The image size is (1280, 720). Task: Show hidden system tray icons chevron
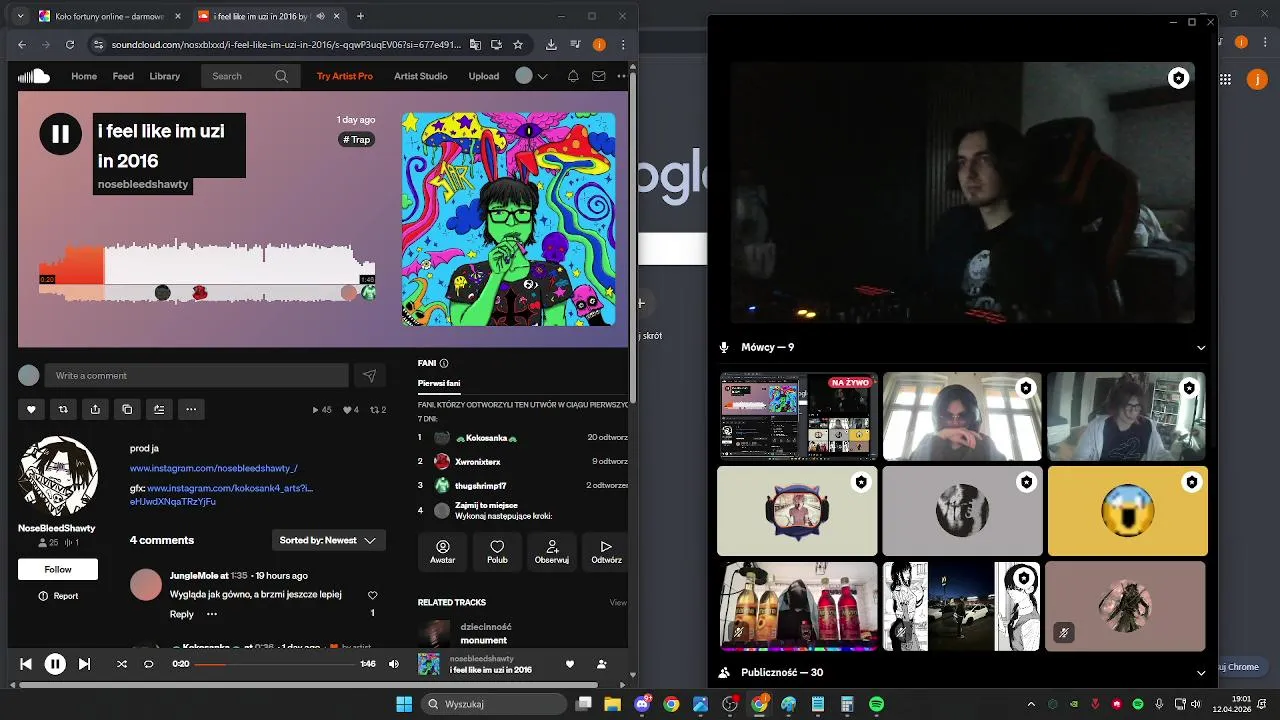1031,704
